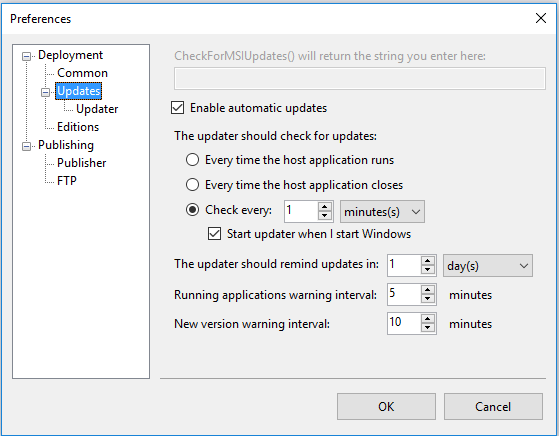Image resolution: width=559 pixels, height=436 pixels.
Task: Select Every time the host application runs
Action: [193, 160]
